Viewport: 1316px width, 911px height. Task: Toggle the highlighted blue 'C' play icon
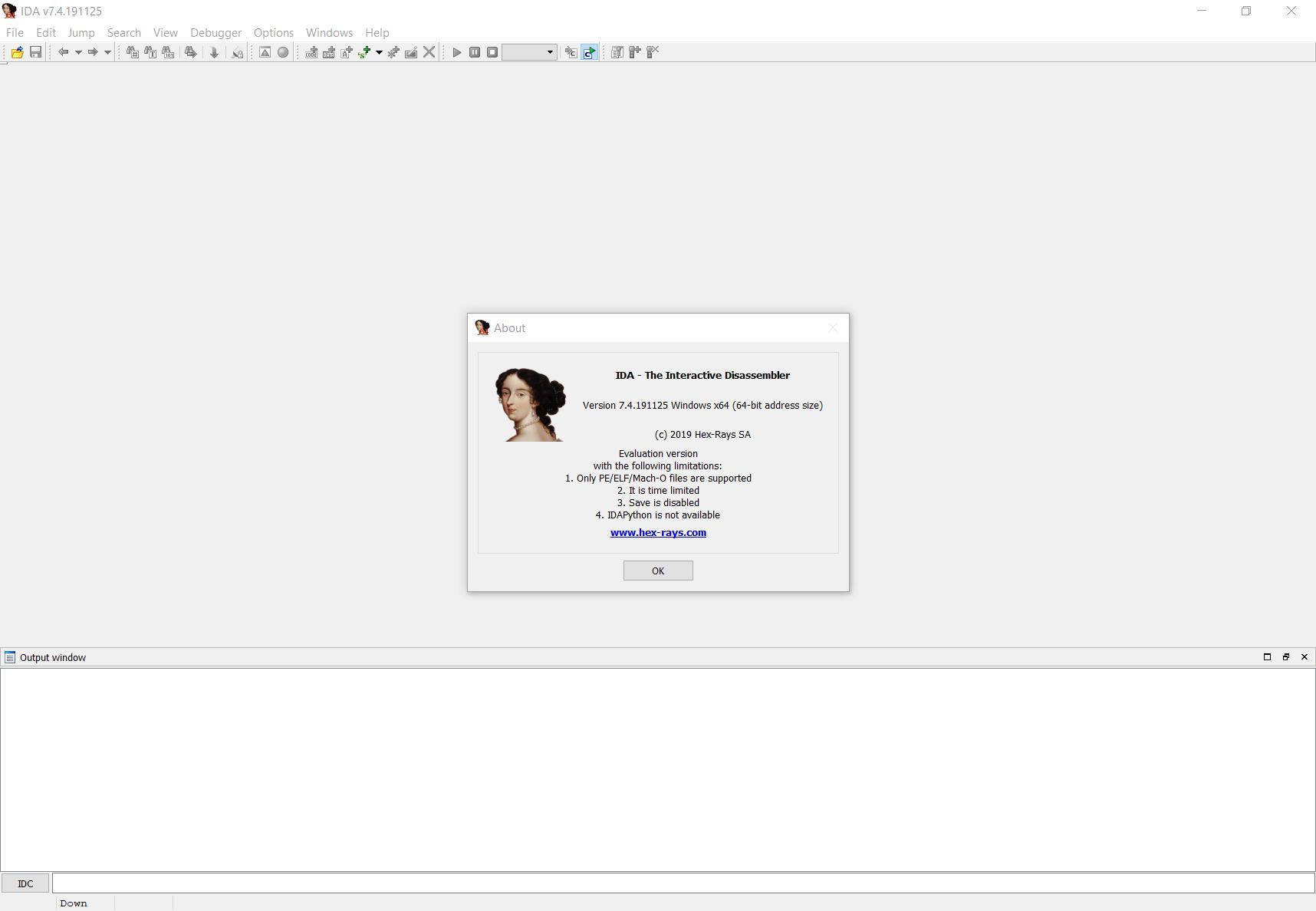click(589, 52)
